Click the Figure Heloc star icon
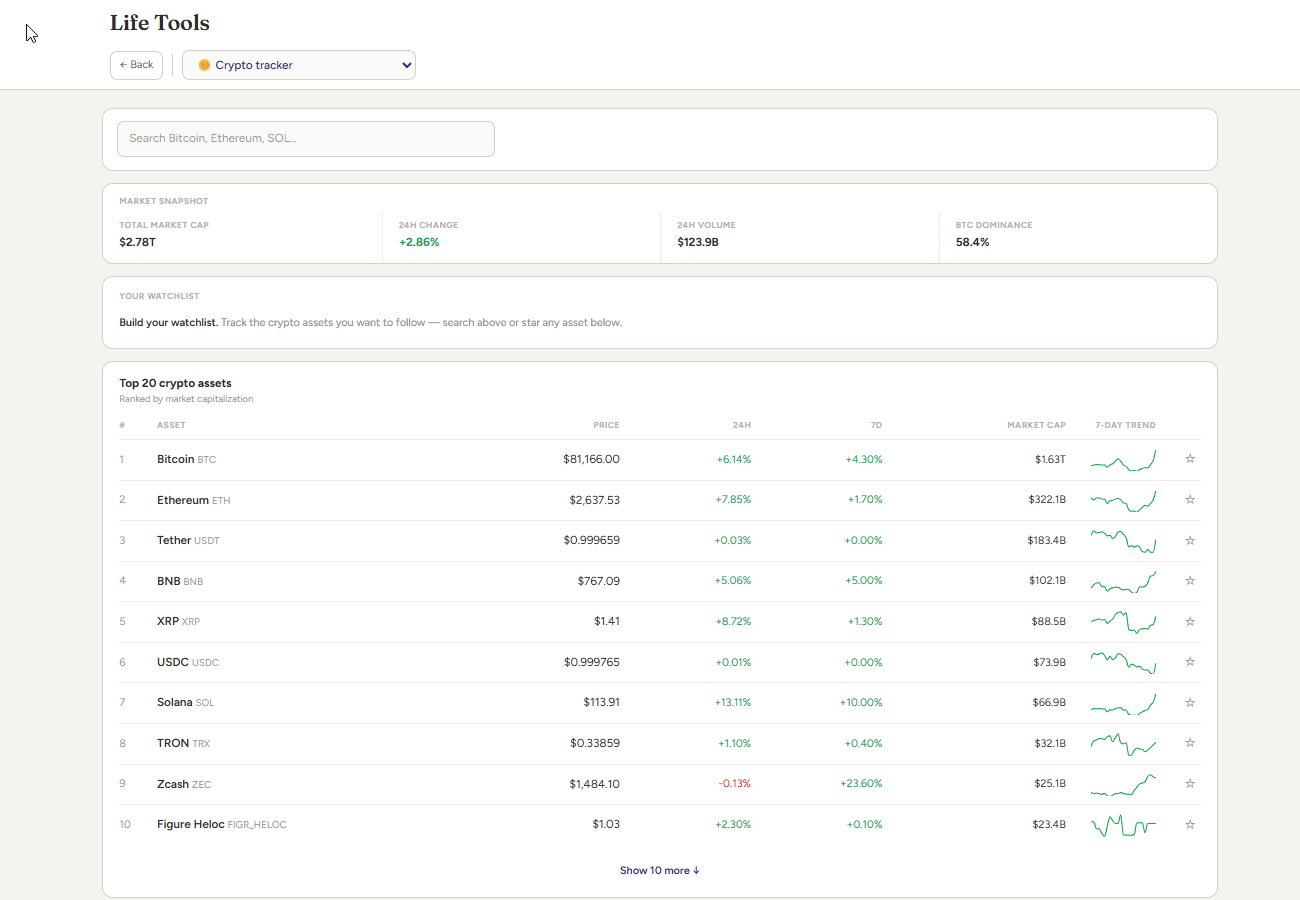 (1190, 824)
